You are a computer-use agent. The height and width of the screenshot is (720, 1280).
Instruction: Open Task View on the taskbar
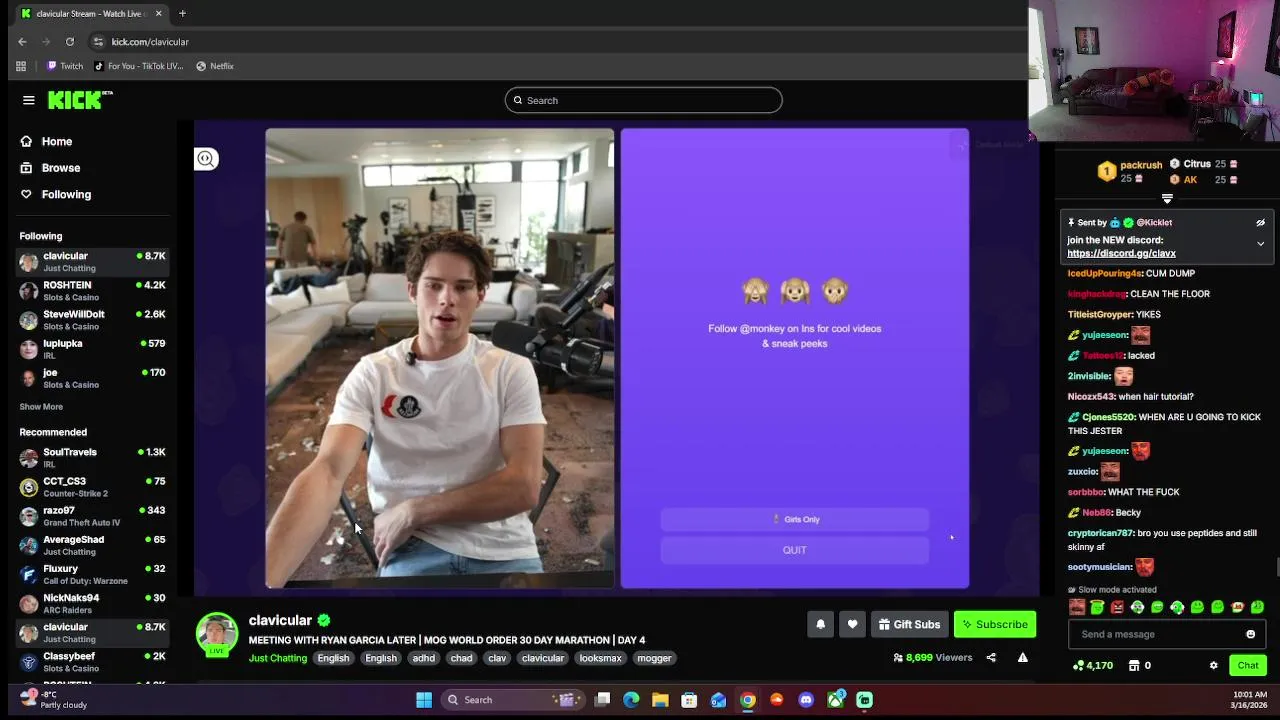pyautogui.click(x=602, y=700)
